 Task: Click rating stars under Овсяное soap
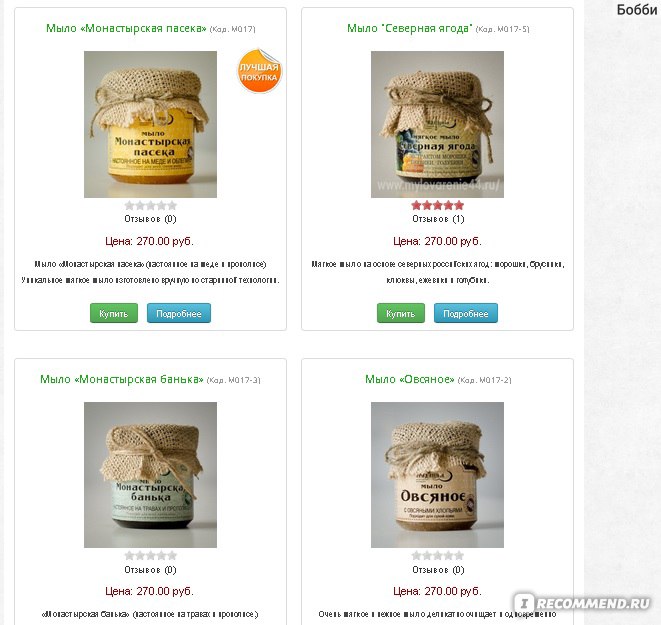coord(438,556)
